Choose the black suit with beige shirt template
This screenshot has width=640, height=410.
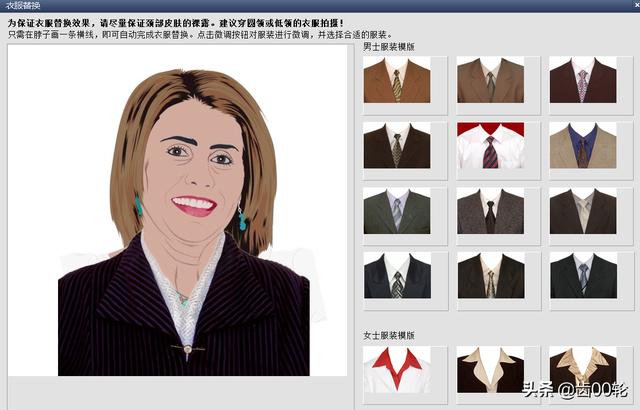click(x=490, y=276)
